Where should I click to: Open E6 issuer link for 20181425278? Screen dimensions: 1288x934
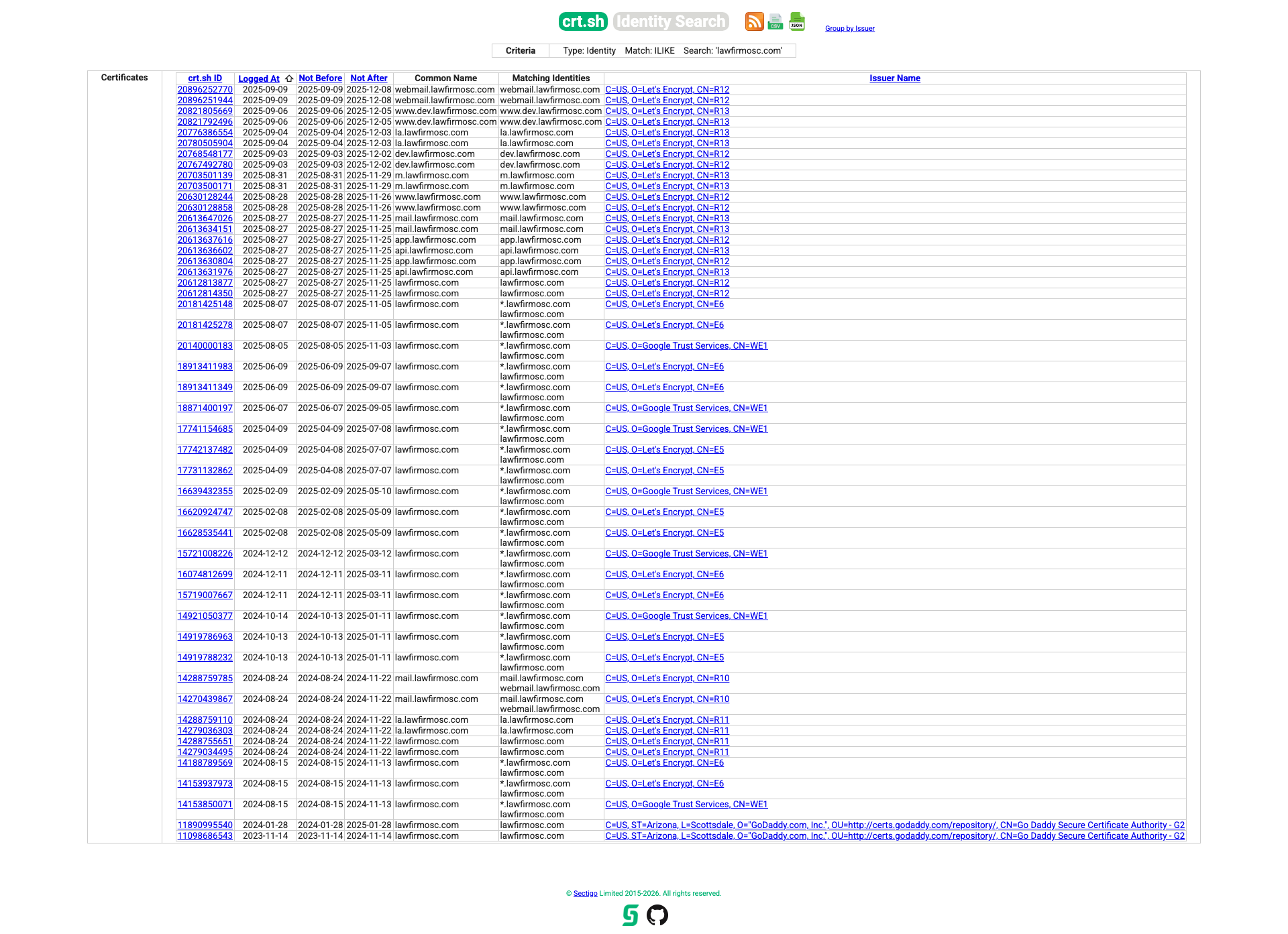[x=664, y=325]
